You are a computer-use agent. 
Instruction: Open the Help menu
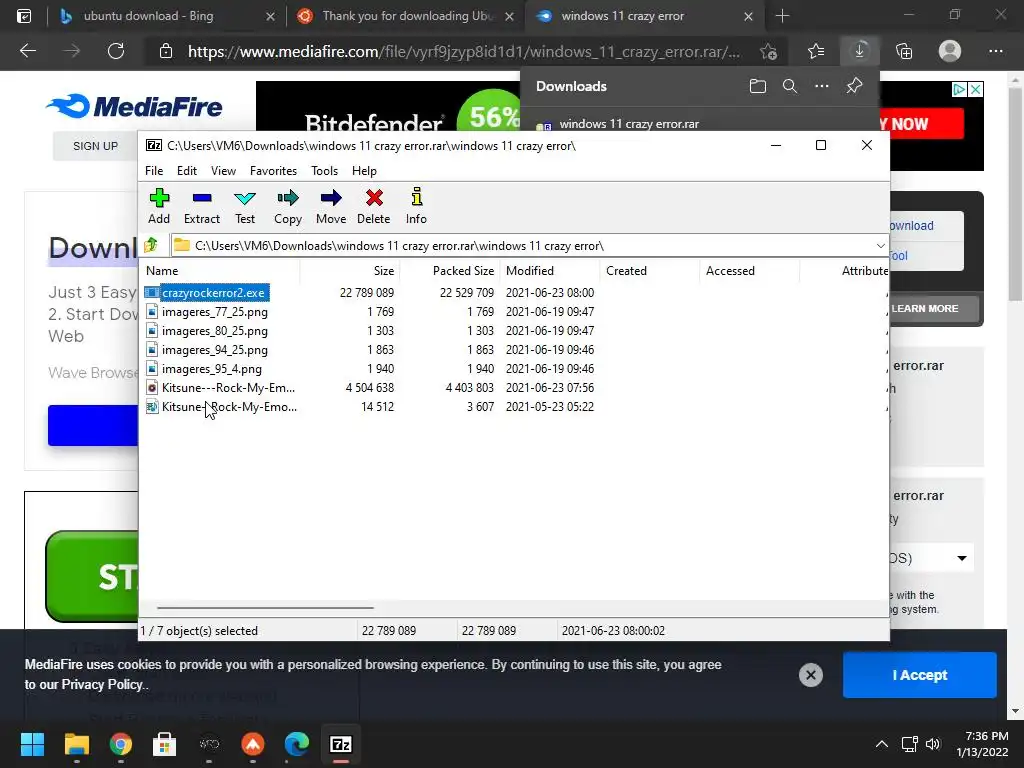click(x=364, y=170)
